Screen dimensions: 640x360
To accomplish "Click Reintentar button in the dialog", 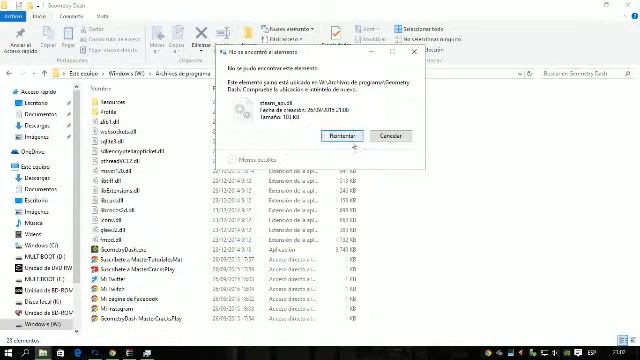I will click(x=342, y=136).
